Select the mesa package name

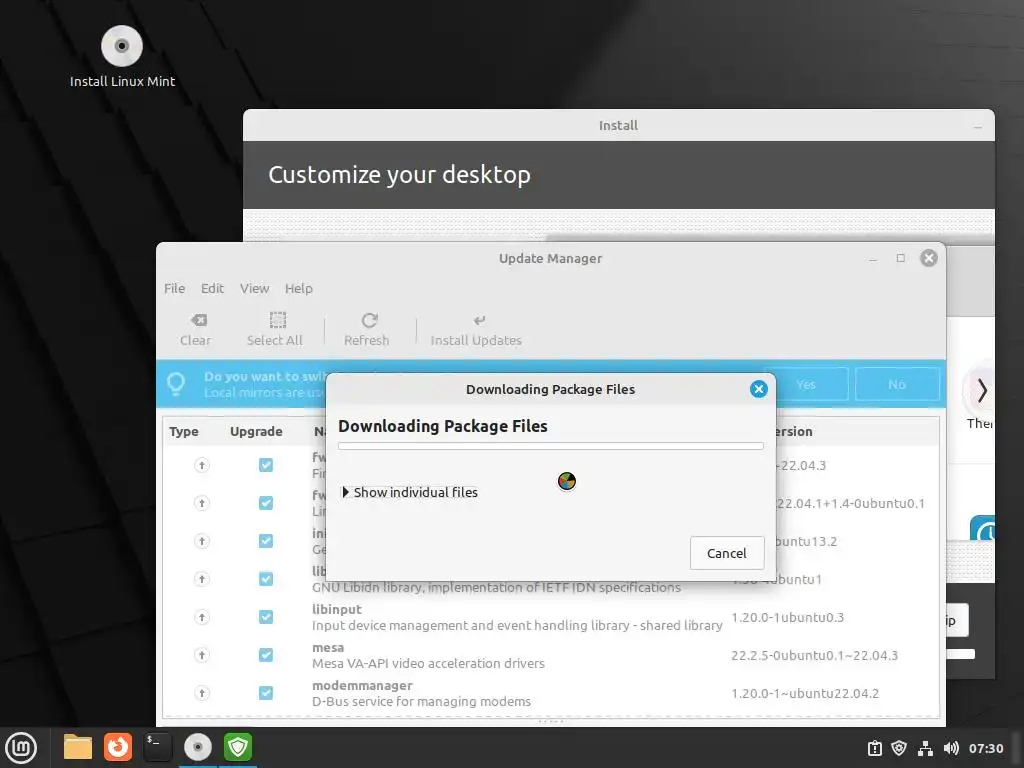[328, 647]
